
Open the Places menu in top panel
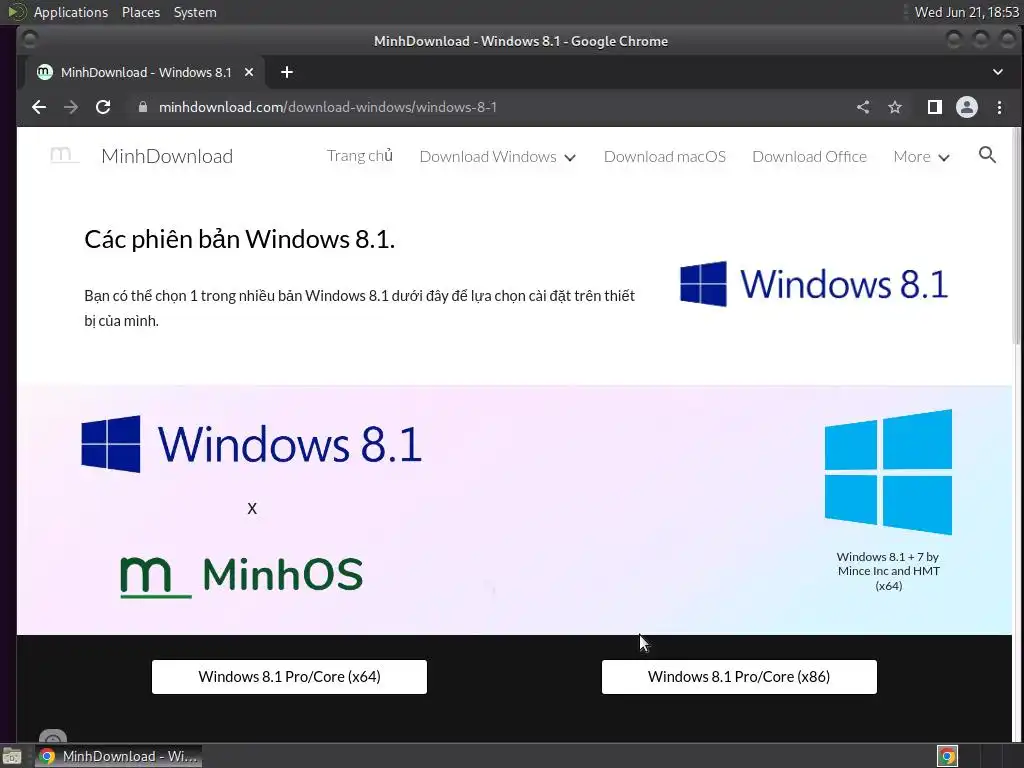pyautogui.click(x=140, y=12)
